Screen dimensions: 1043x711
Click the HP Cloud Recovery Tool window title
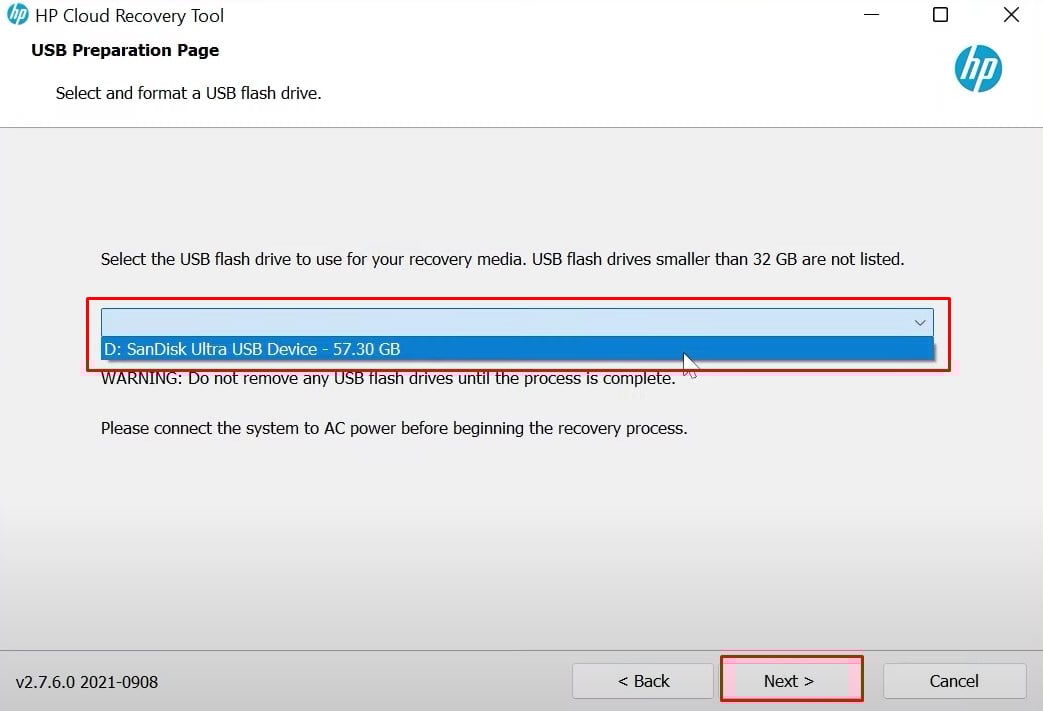(130, 15)
